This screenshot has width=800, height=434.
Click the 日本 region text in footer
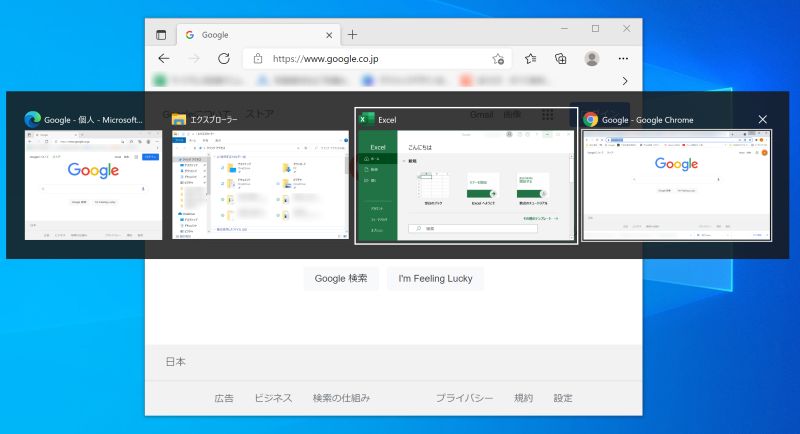[176, 362]
